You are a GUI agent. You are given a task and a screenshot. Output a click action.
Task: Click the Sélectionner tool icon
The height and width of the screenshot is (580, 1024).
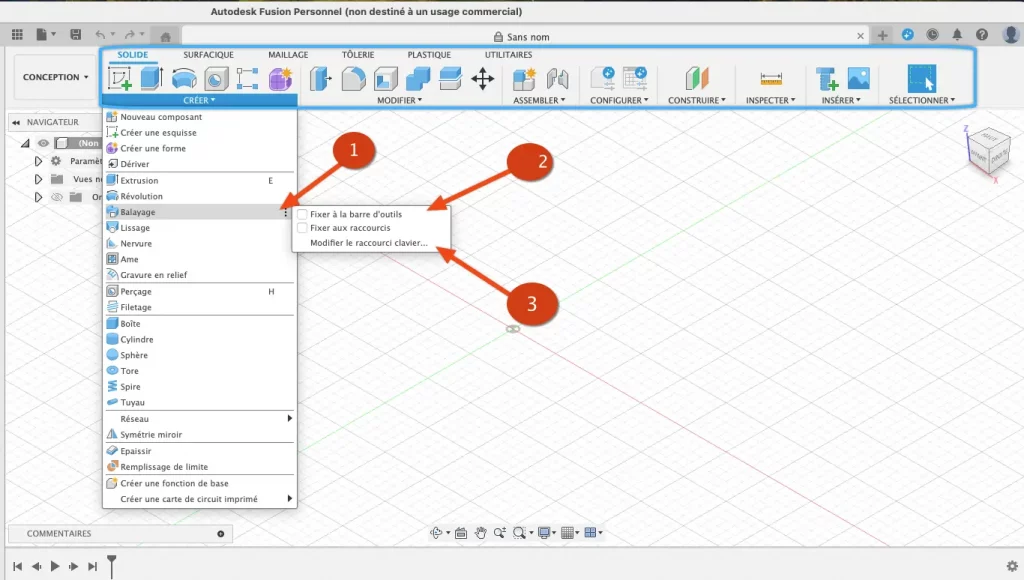point(921,79)
